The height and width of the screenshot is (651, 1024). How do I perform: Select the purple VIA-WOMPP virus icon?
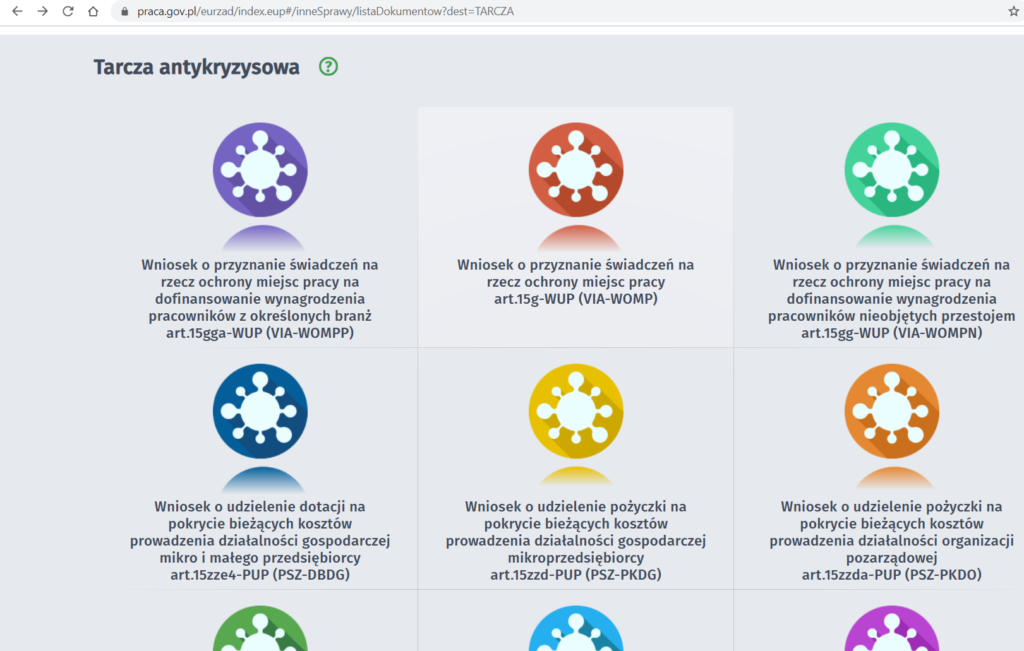coord(260,170)
